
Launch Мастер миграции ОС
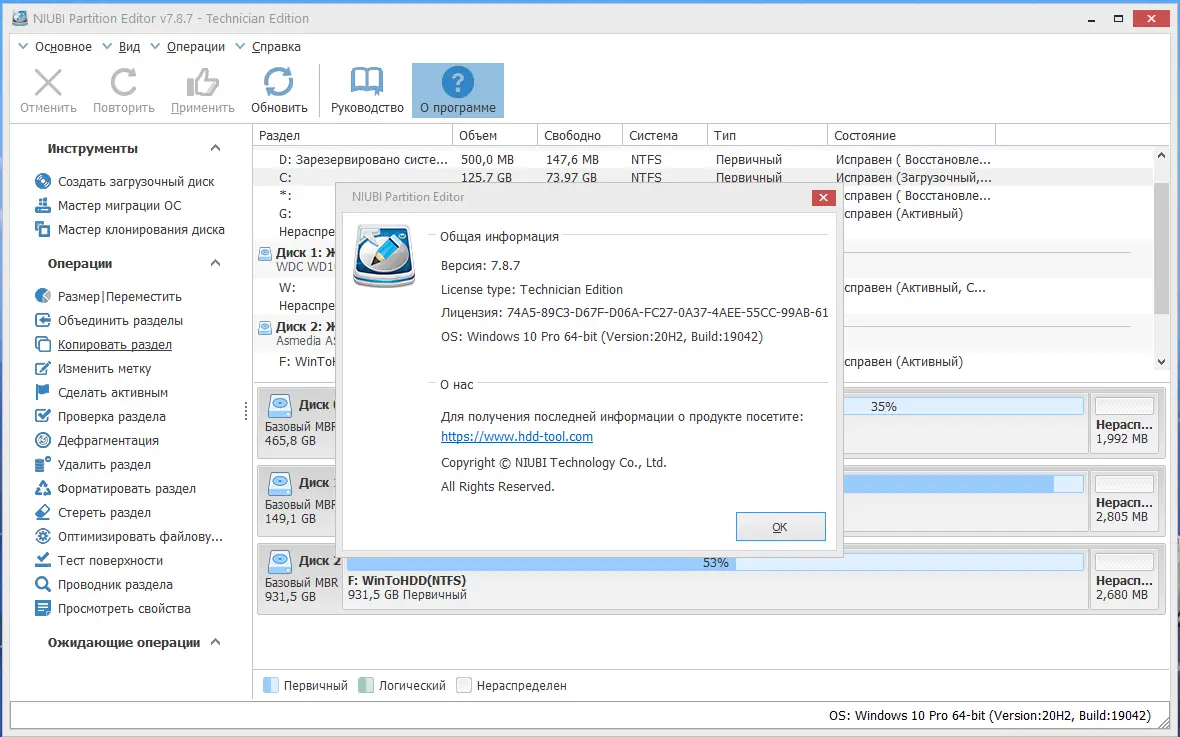point(108,206)
